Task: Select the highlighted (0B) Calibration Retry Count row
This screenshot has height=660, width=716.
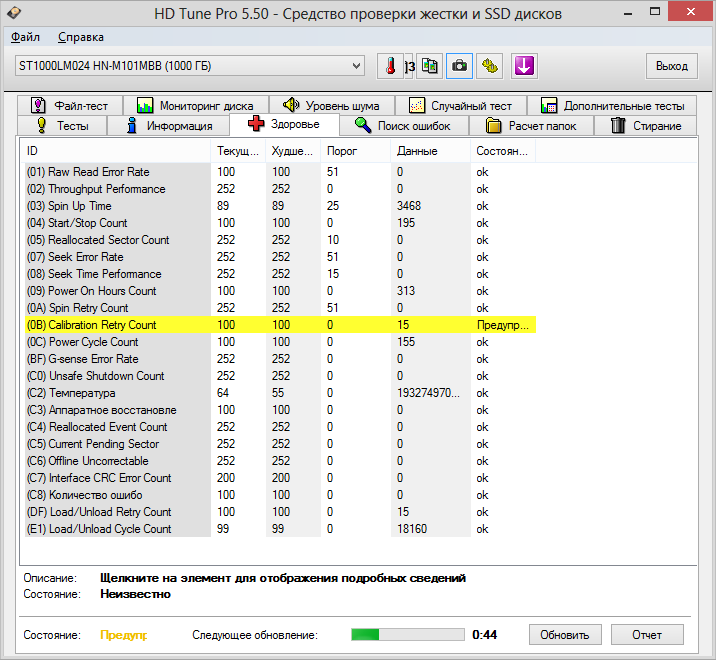Action: [x=280, y=325]
